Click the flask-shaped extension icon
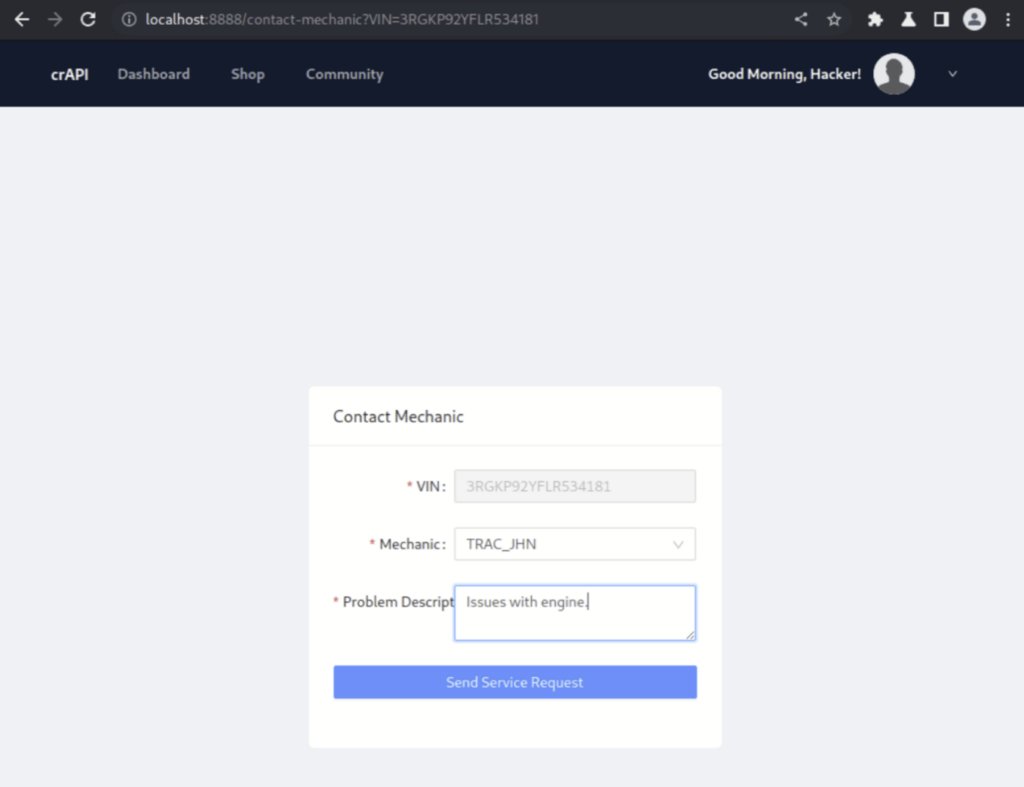Viewport: 1024px width, 787px height. [x=908, y=18]
